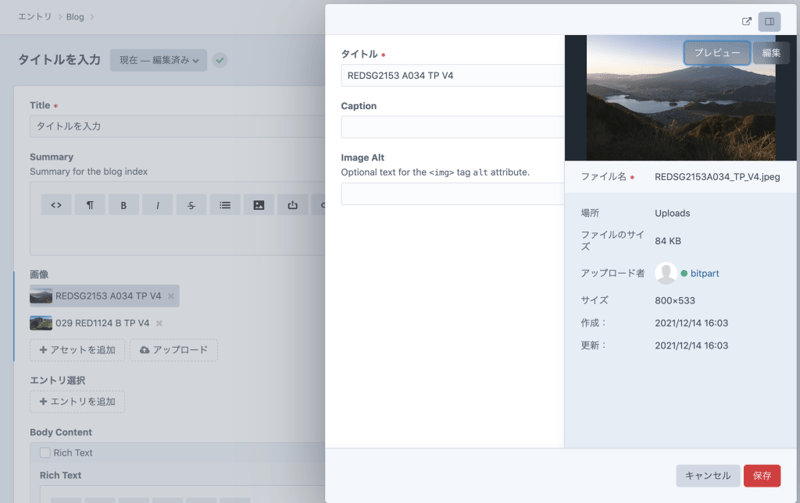Click the キャンセル button
This screenshot has height=503, width=800.
708,476
